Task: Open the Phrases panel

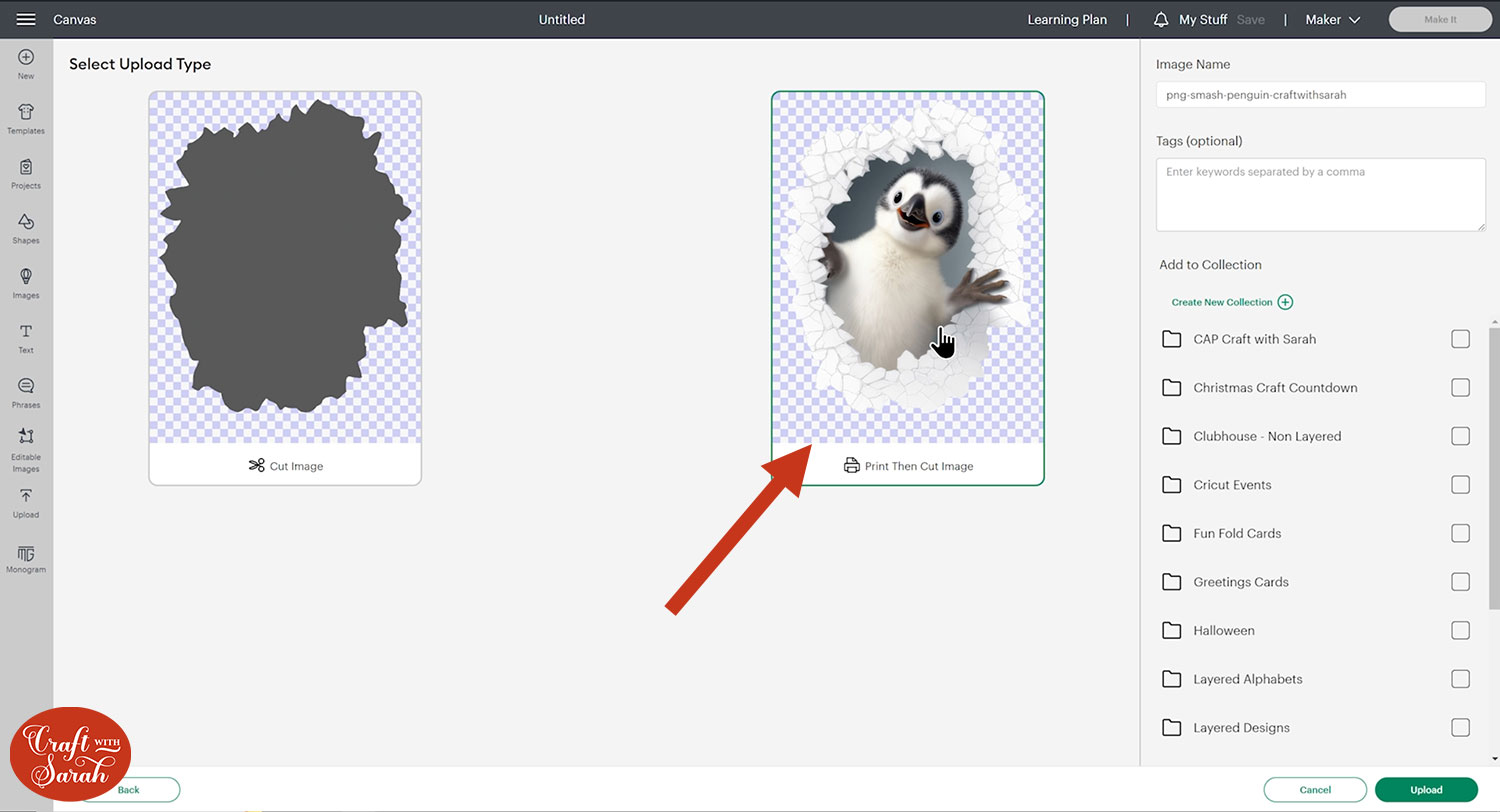Action: point(26,394)
